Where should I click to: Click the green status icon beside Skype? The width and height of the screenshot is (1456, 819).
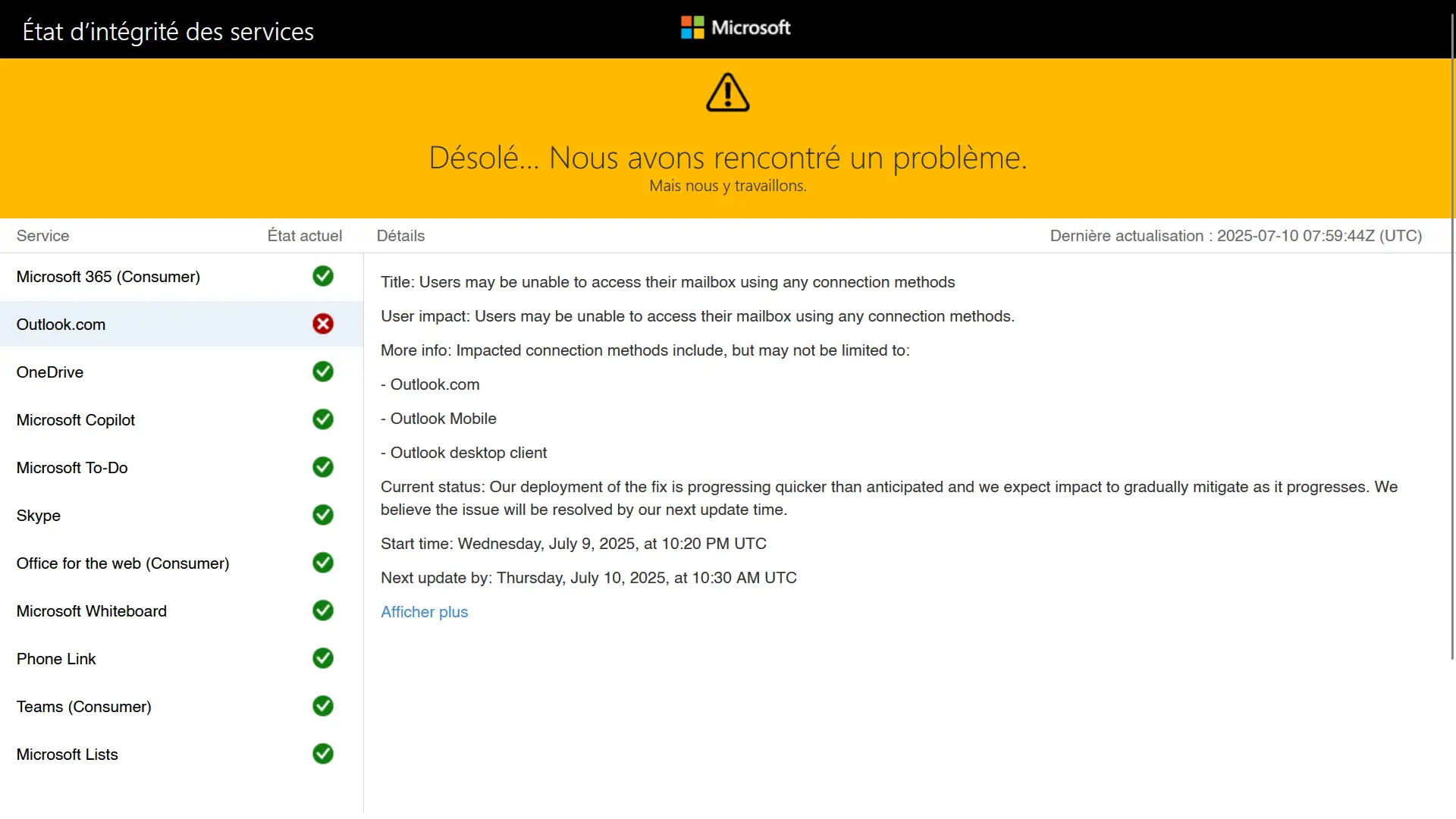323,515
